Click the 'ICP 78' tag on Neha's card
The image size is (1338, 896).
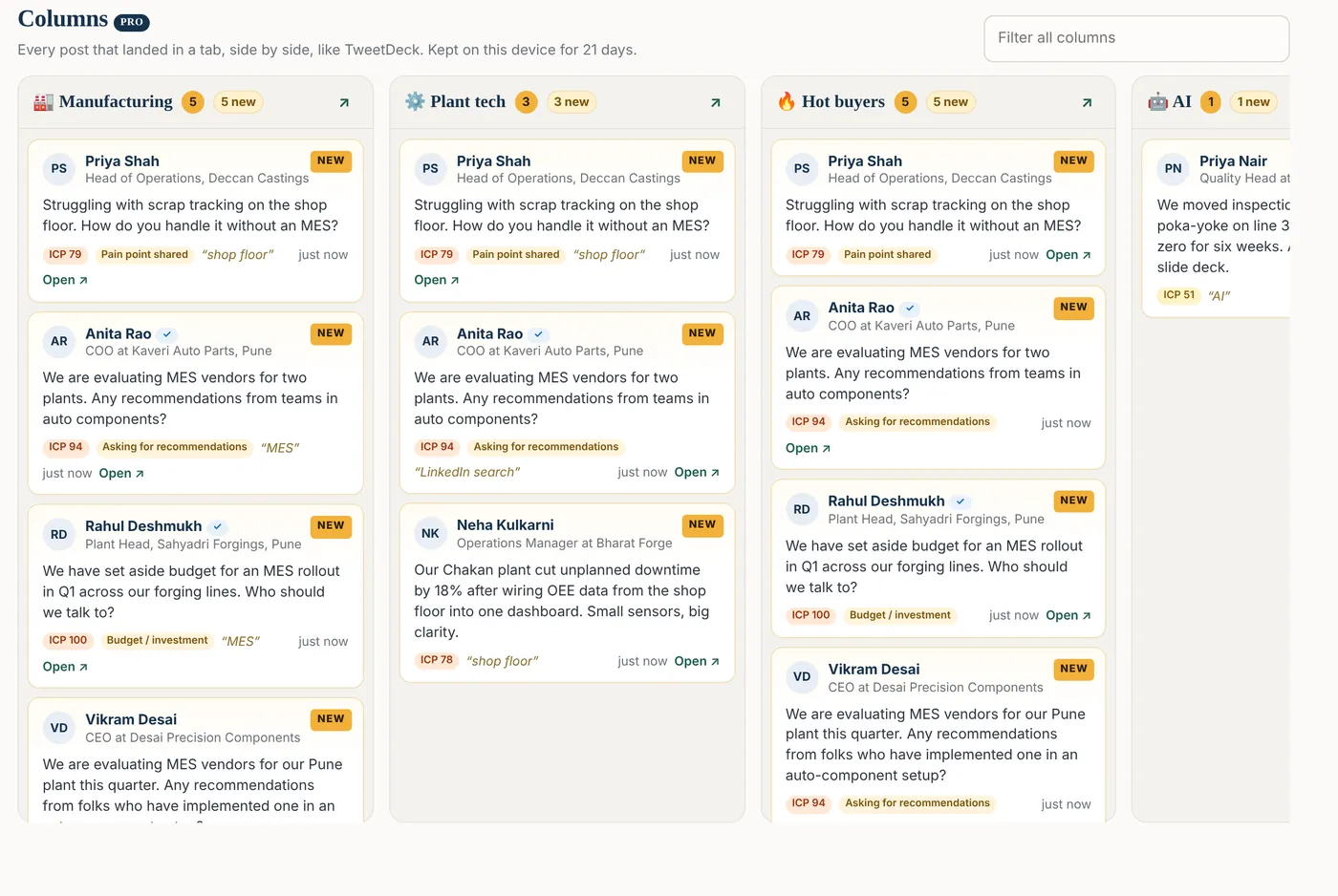tap(437, 660)
